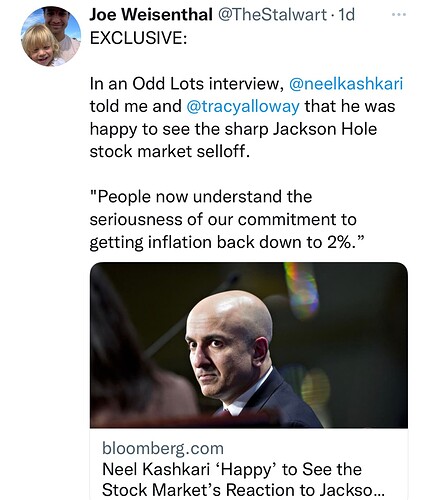
Task: Click 'seriousness of our commitment to' line
Action: click(223, 219)
